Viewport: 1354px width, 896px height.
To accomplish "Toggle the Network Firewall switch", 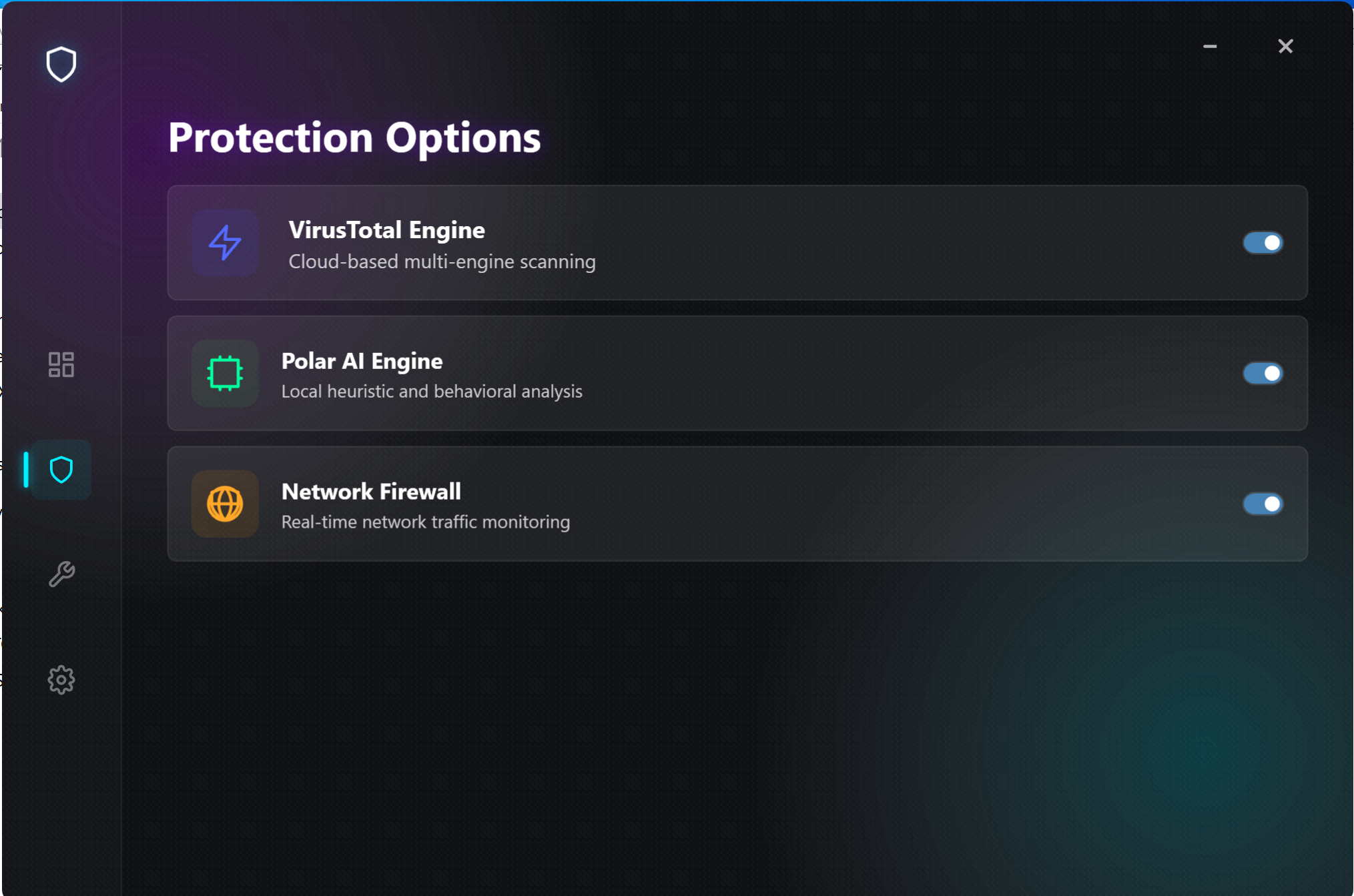I will [1262, 504].
